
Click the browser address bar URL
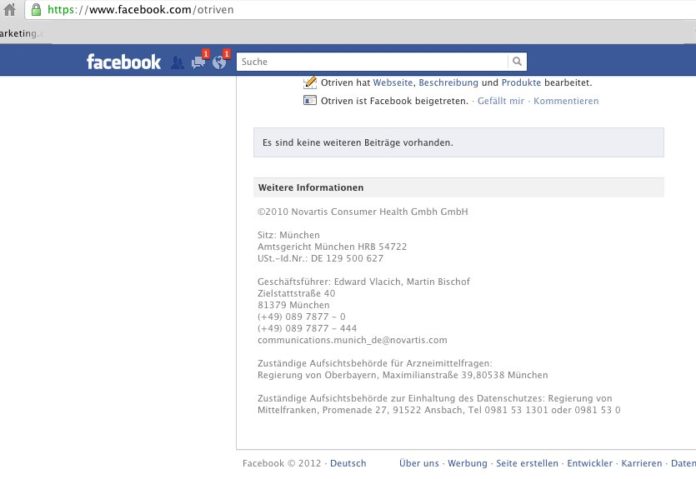140,9
